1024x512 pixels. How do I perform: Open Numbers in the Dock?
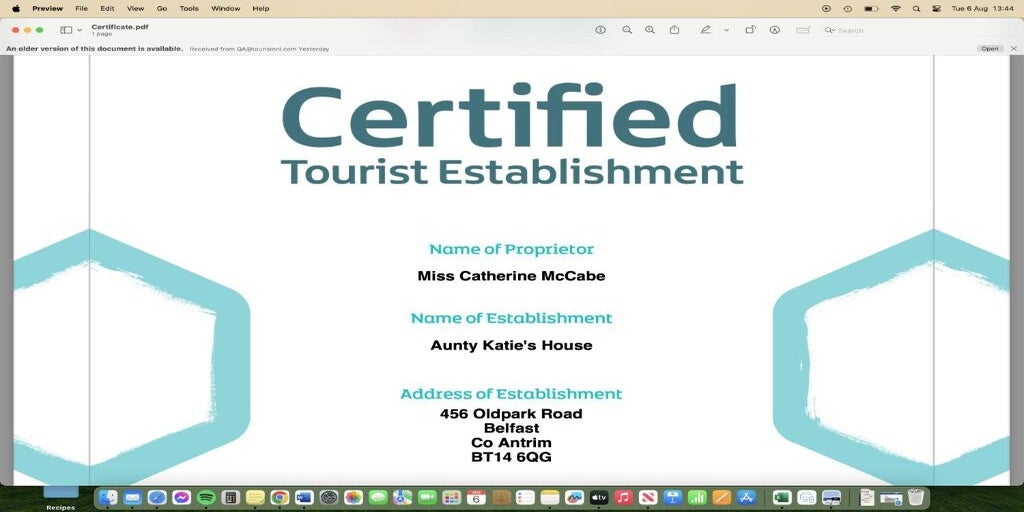[x=697, y=498]
